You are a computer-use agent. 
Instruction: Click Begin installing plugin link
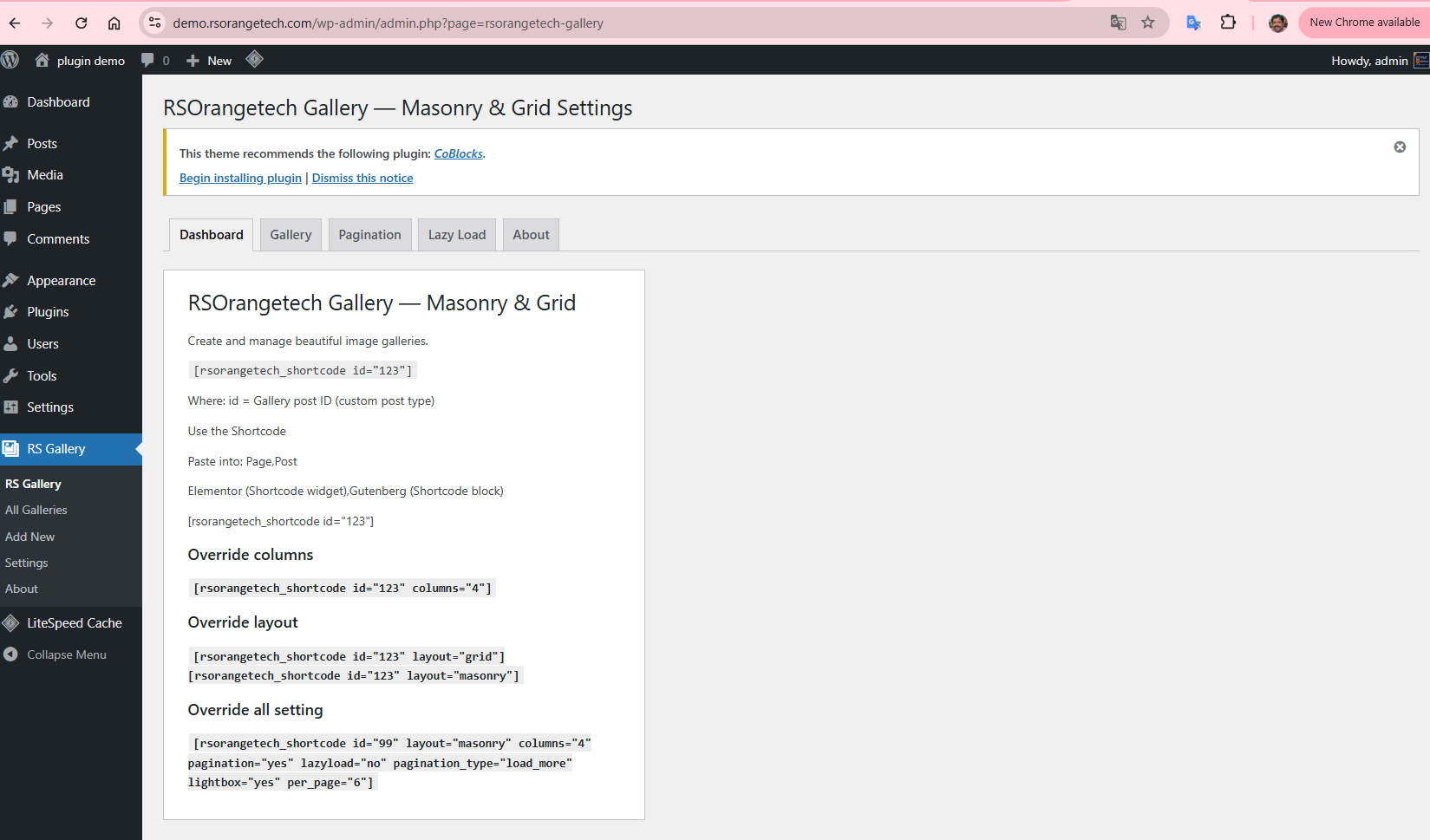(240, 178)
